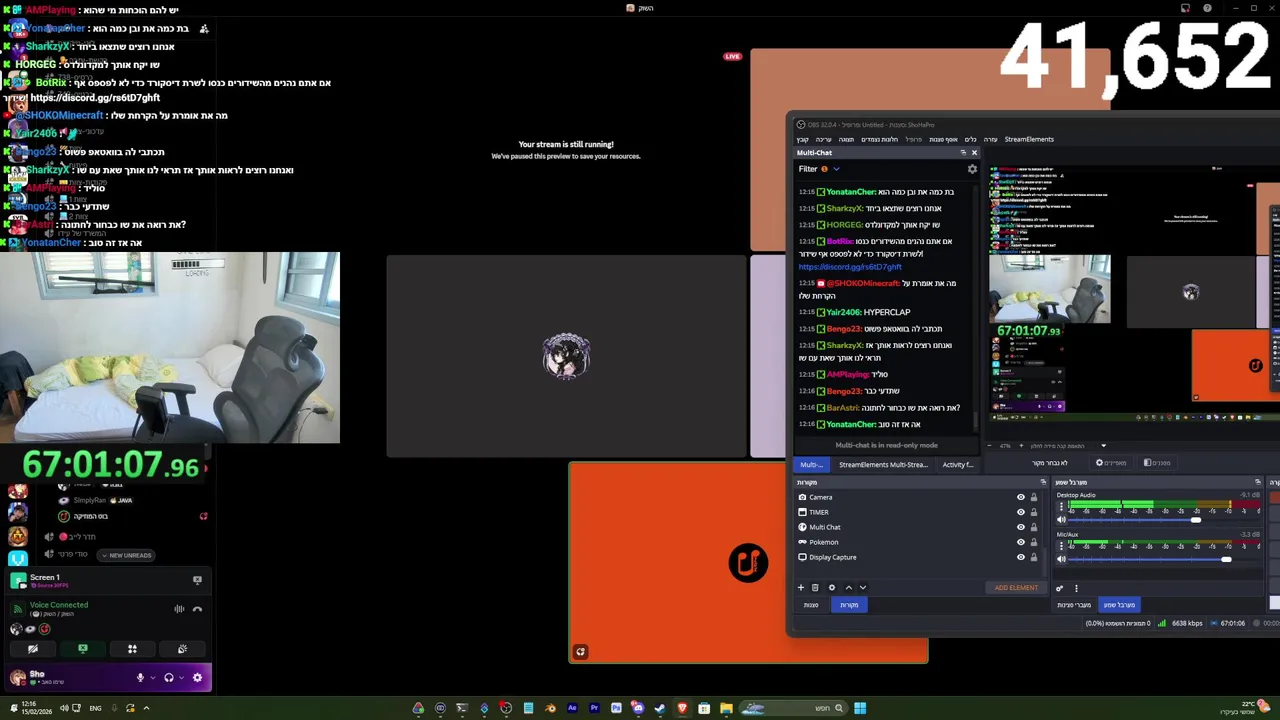The width and height of the screenshot is (1280, 720).
Task: Open Discord headphones output options chevron
Action: point(181,678)
